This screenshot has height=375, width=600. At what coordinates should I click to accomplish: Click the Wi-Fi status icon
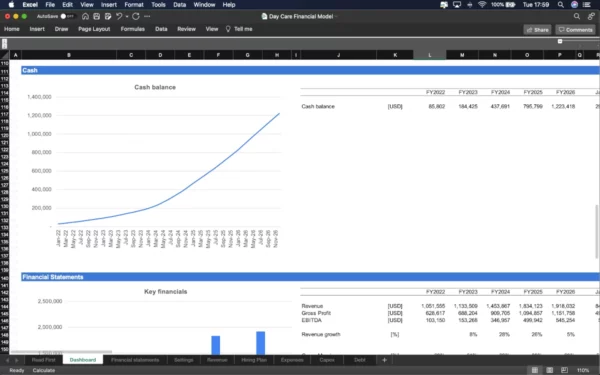482,5
